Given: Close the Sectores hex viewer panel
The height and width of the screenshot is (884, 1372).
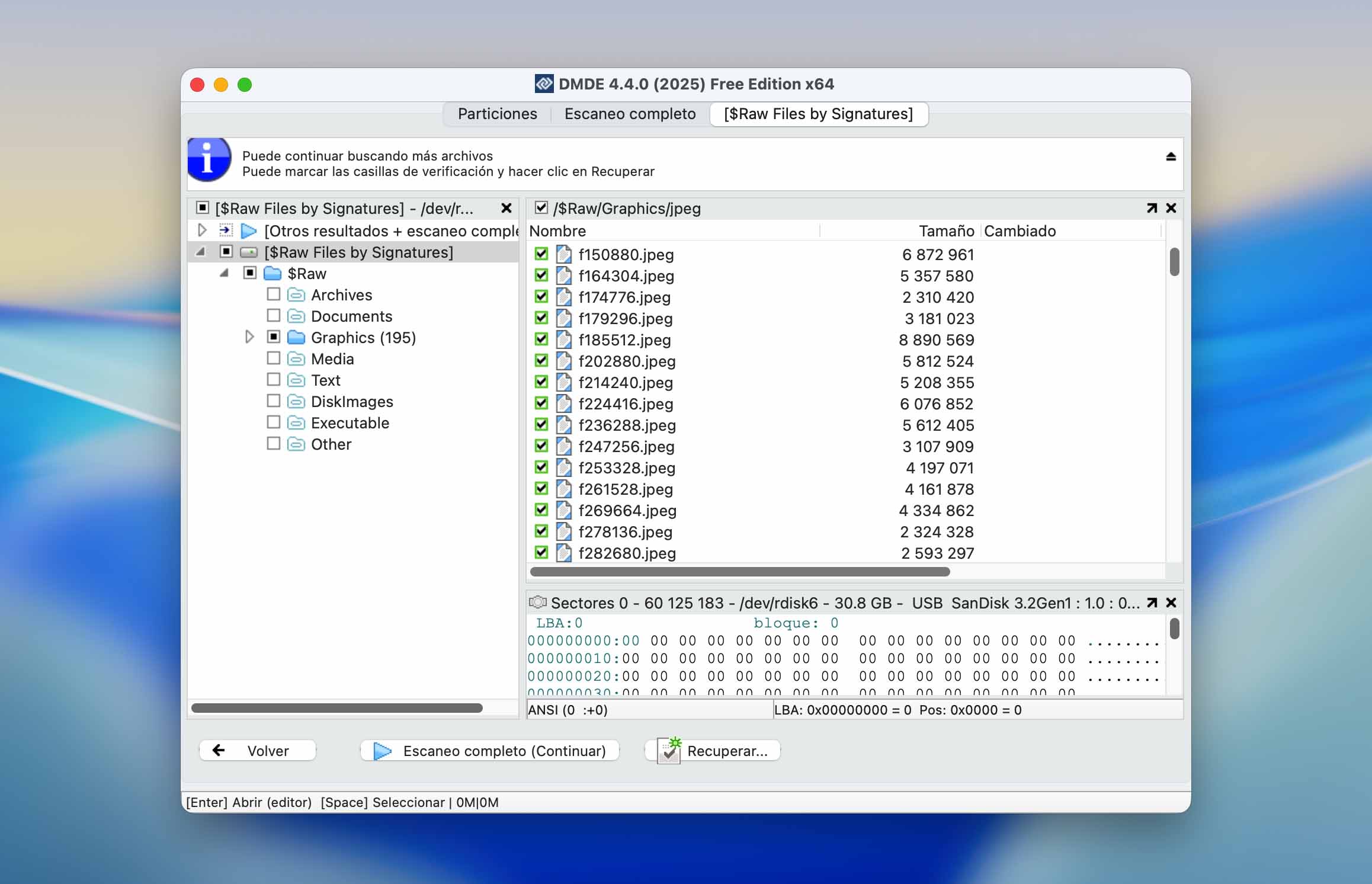Looking at the screenshot, I should [1171, 603].
